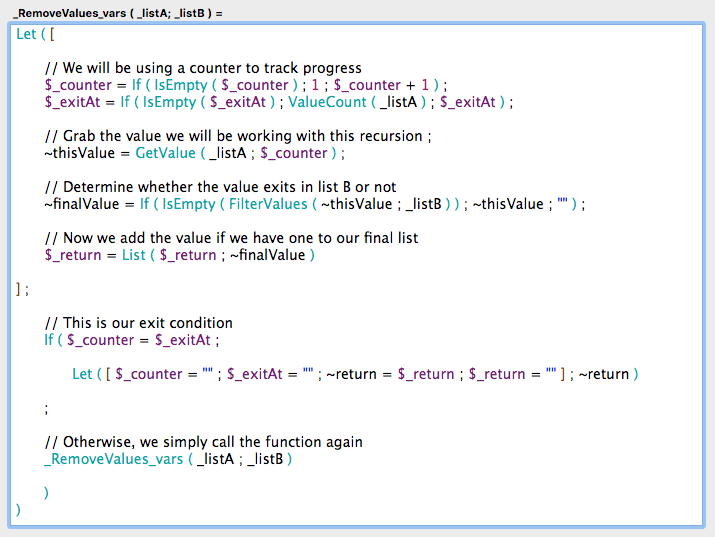Screen dimensions: 715x537
Task: Click the recursive call '_RemoveValues_vars ( _listA ; _listB )'
Action: click(x=168, y=459)
